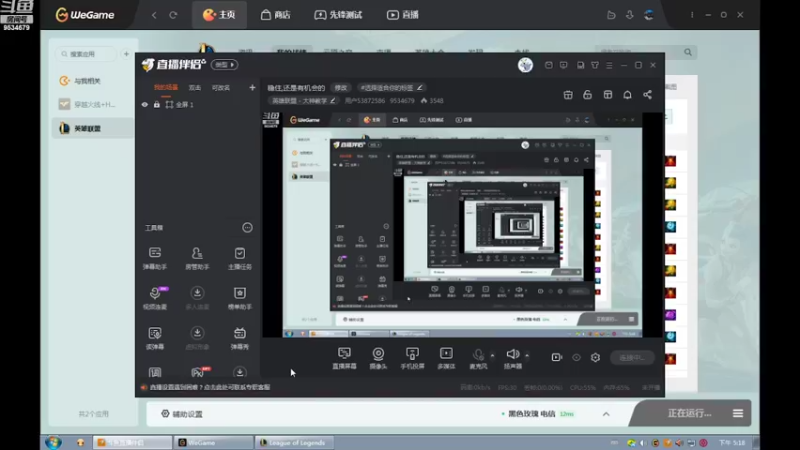Screen dimensions: 800x450
Task: Click the gift box icon in stream header
Action: coord(568,95)
